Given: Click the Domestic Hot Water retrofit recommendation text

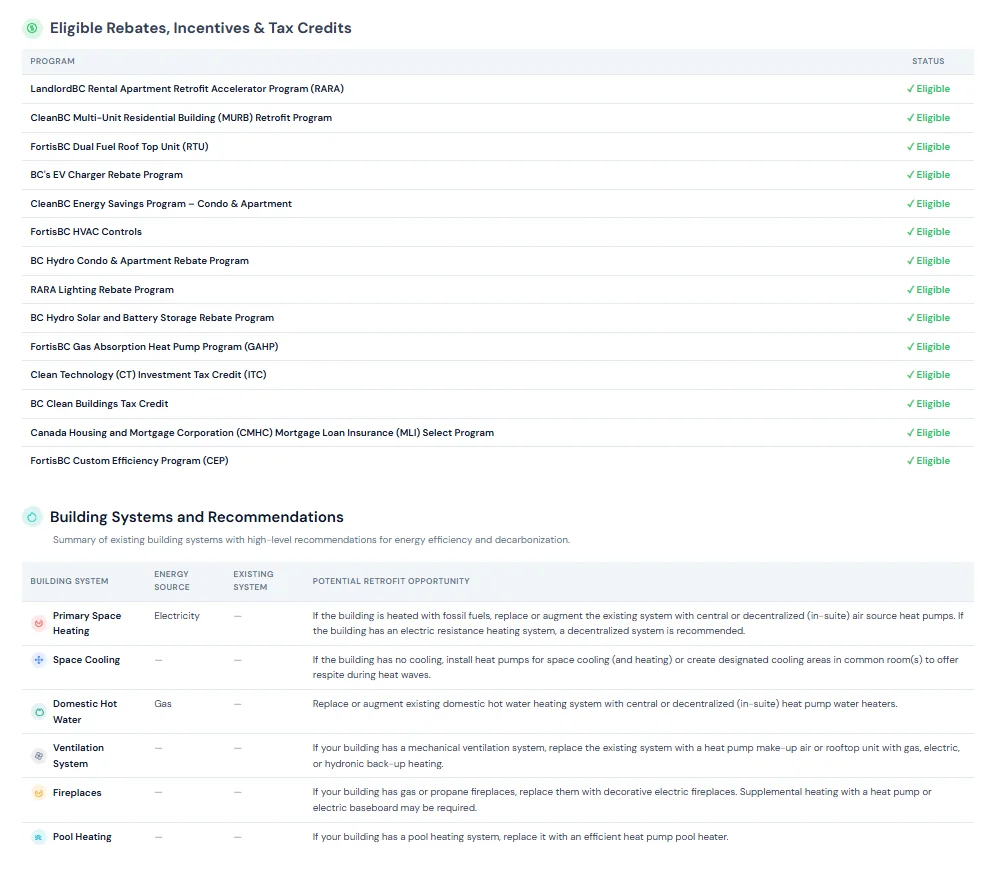Looking at the screenshot, I should point(605,704).
